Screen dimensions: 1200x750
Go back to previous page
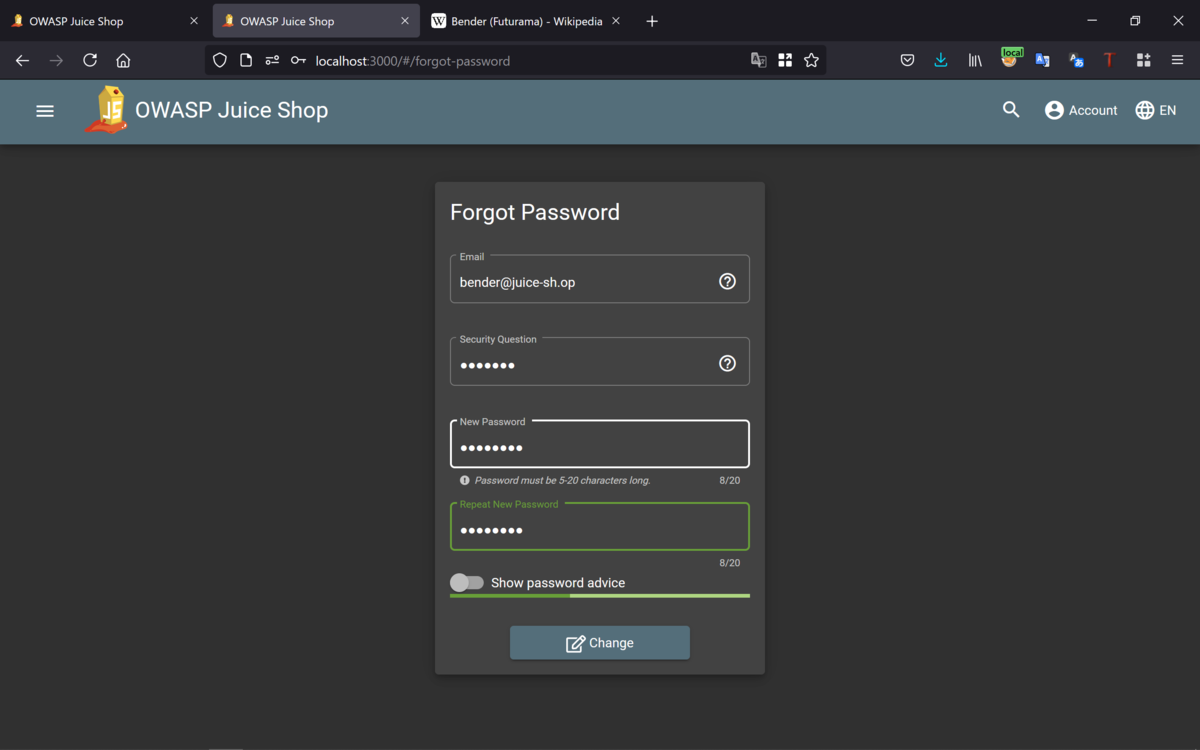pos(22,60)
